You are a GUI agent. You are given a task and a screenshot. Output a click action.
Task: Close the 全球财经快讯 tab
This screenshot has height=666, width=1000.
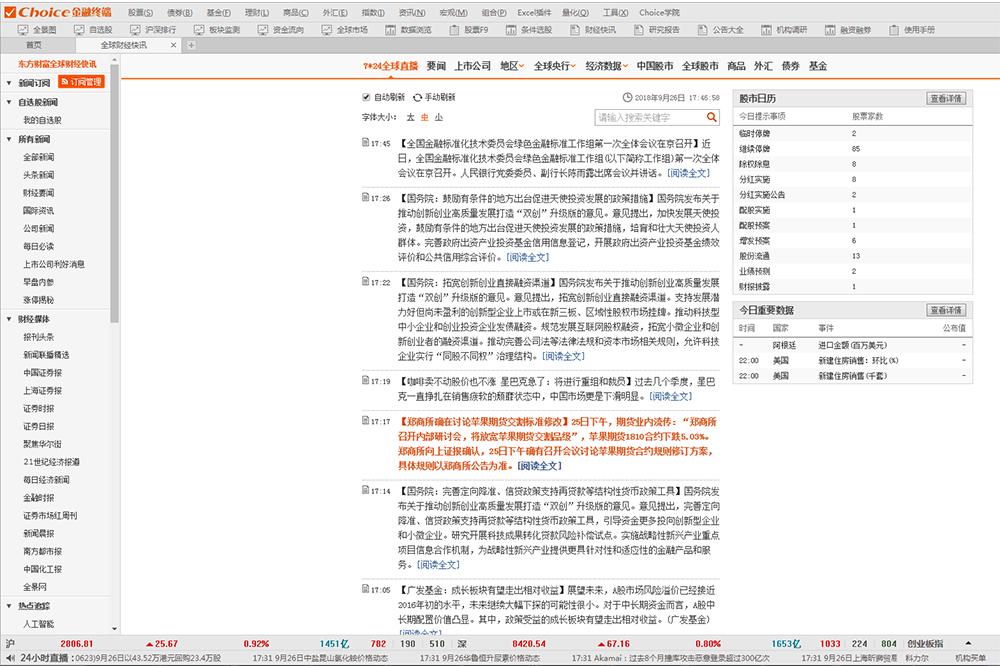tap(173, 45)
